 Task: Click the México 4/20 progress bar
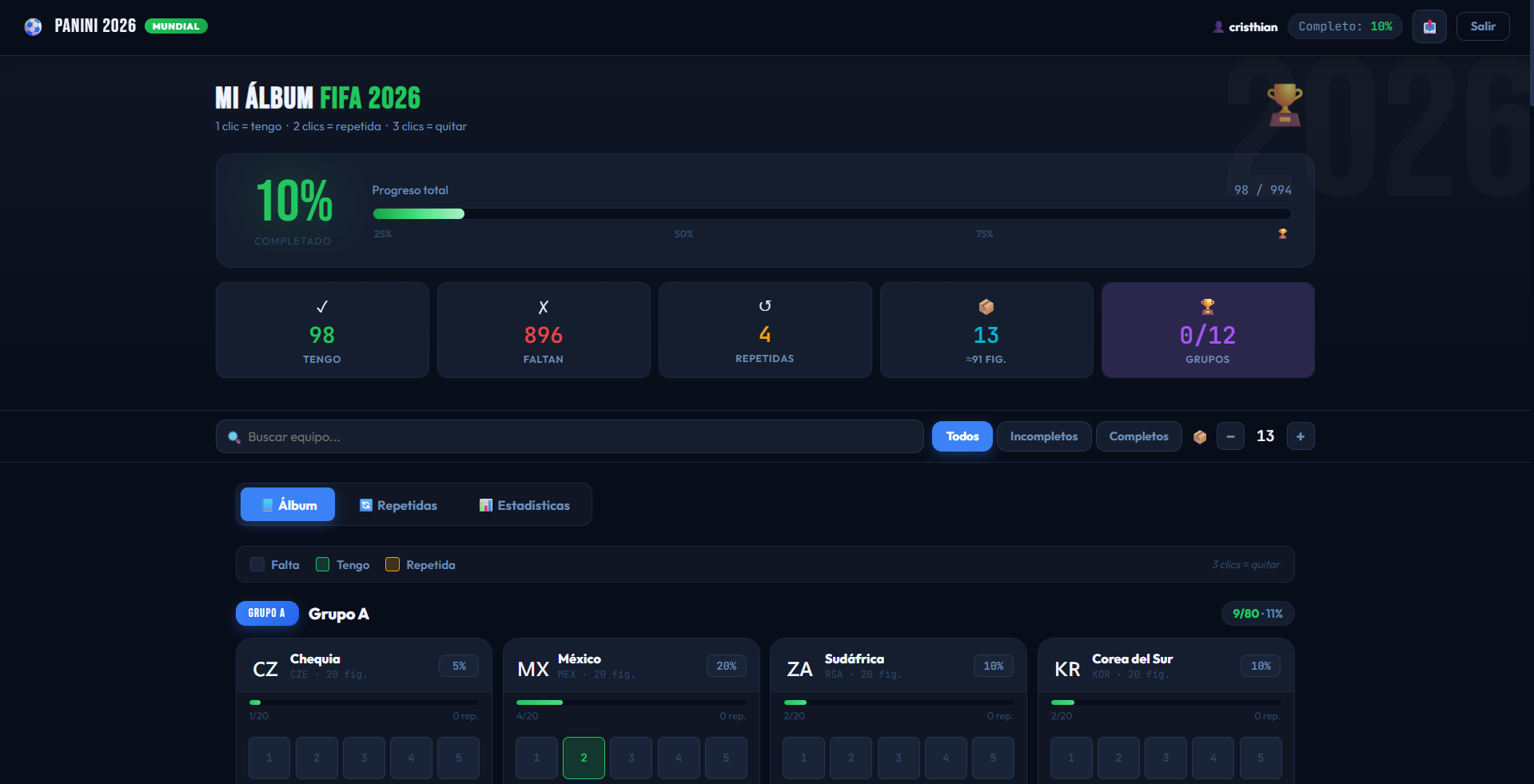[632, 702]
